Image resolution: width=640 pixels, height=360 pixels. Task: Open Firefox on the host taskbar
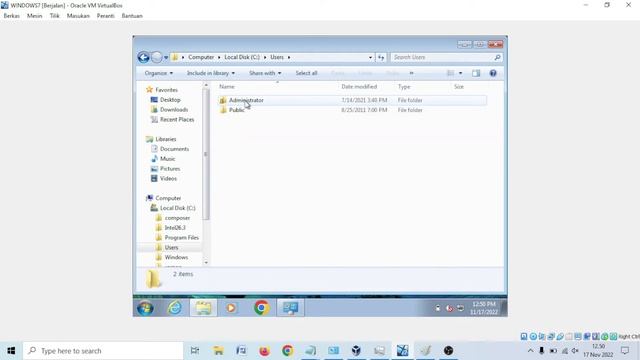264,351
